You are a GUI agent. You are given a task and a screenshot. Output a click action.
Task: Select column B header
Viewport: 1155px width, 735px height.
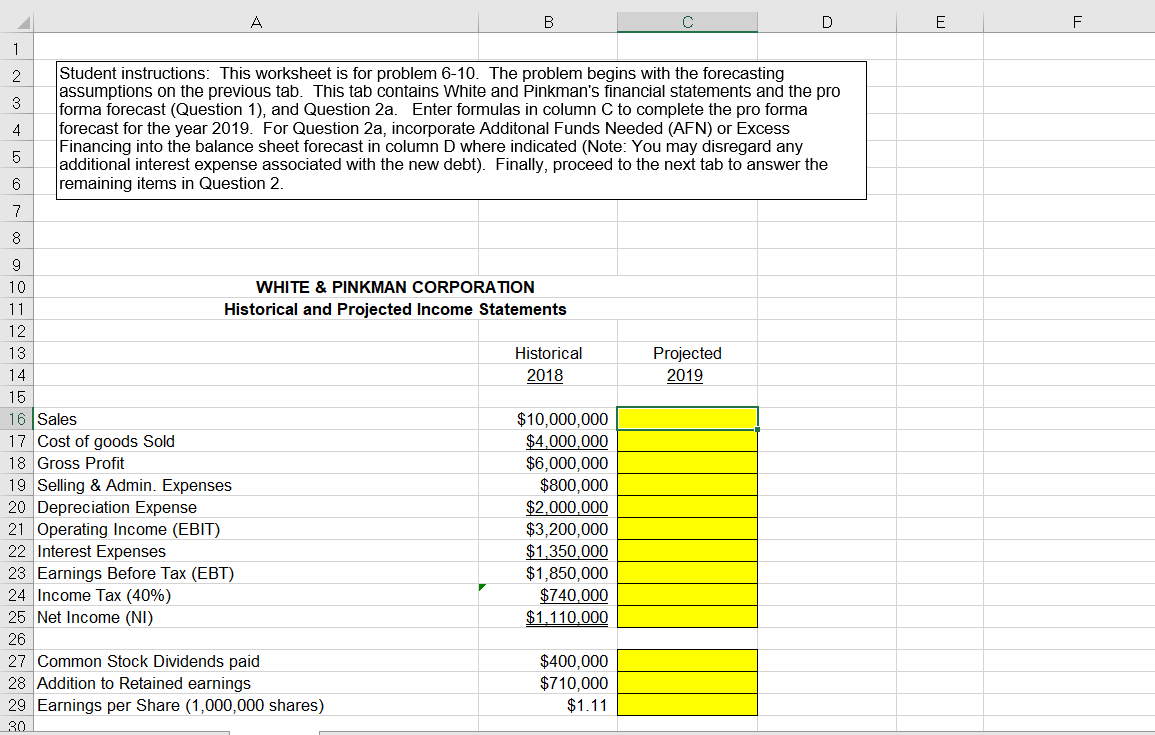point(548,22)
